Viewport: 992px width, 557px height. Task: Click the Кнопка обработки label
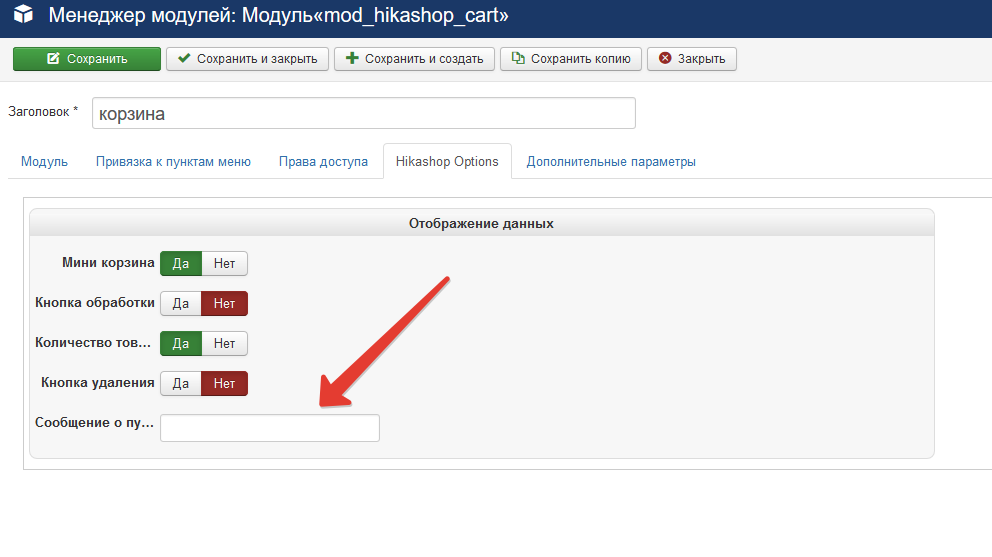click(x=95, y=303)
